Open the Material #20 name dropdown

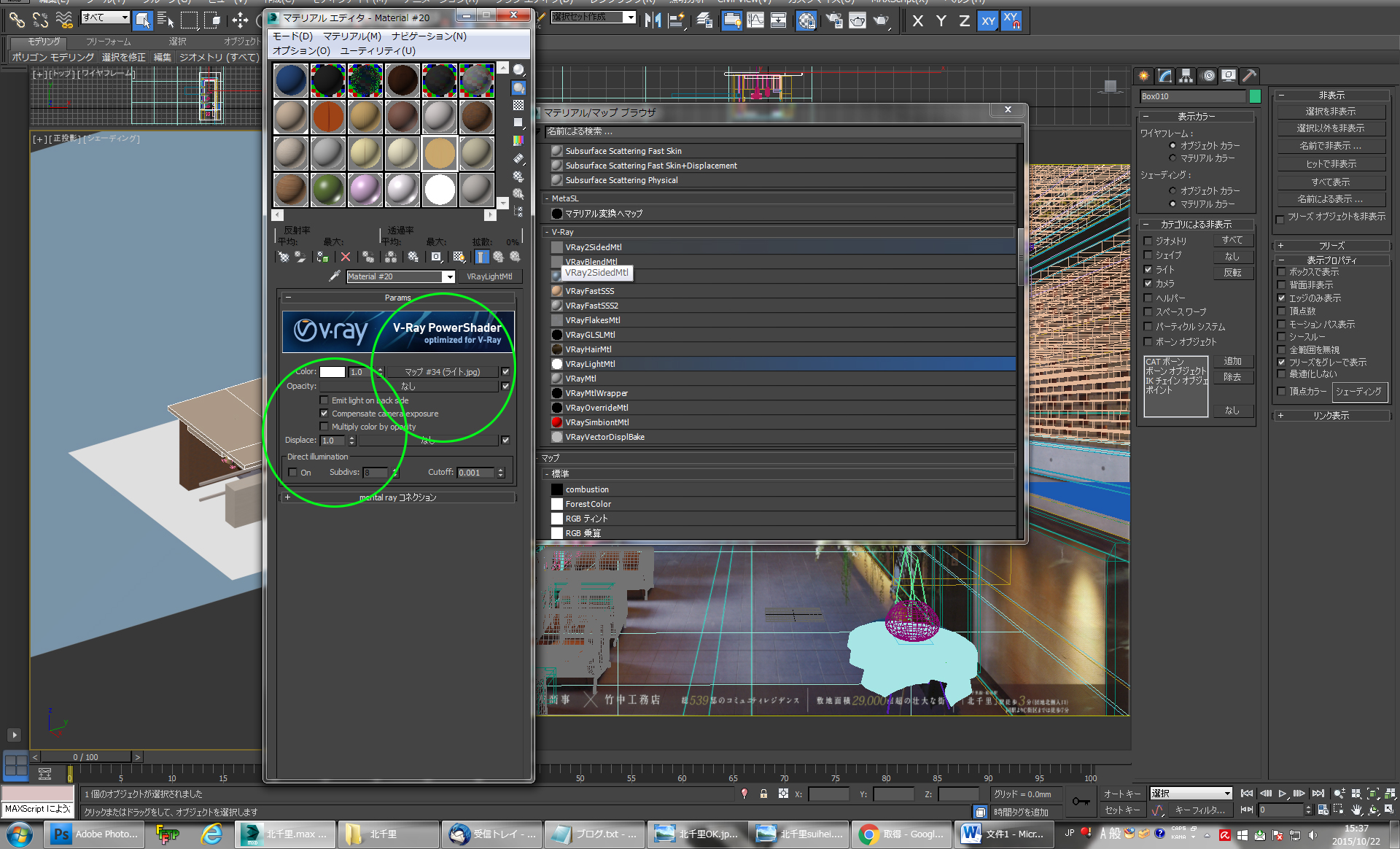pyautogui.click(x=449, y=276)
